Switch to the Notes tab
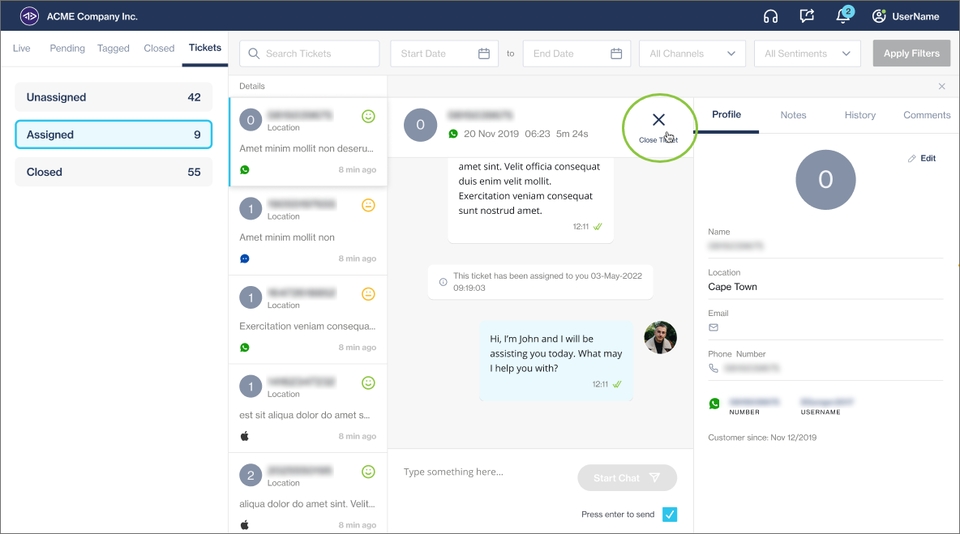The height and width of the screenshot is (534, 960). point(793,115)
